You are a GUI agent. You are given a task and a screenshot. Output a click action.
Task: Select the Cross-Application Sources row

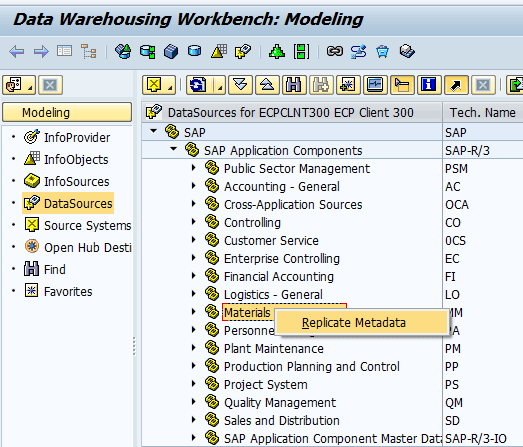[x=293, y=204]
